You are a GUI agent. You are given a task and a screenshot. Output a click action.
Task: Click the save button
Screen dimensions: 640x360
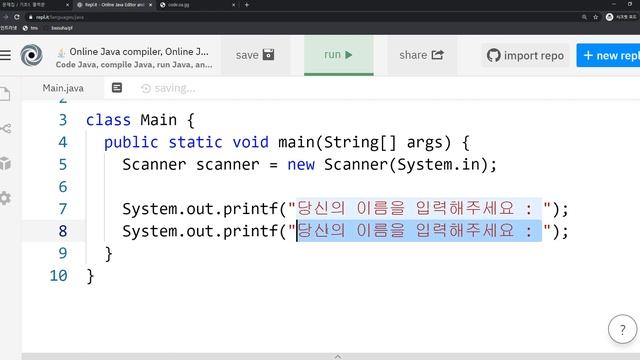[x=255, y=55]
